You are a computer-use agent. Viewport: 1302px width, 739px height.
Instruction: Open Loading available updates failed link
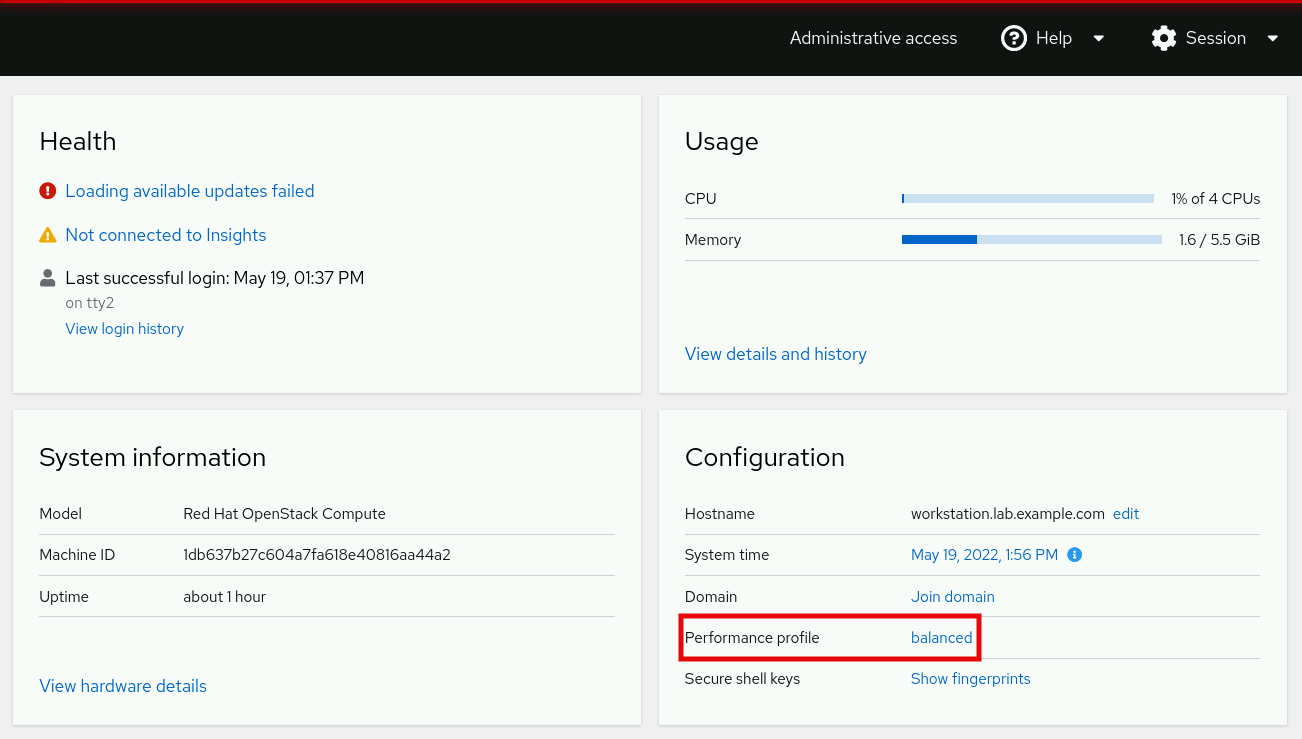click(190, 191)
